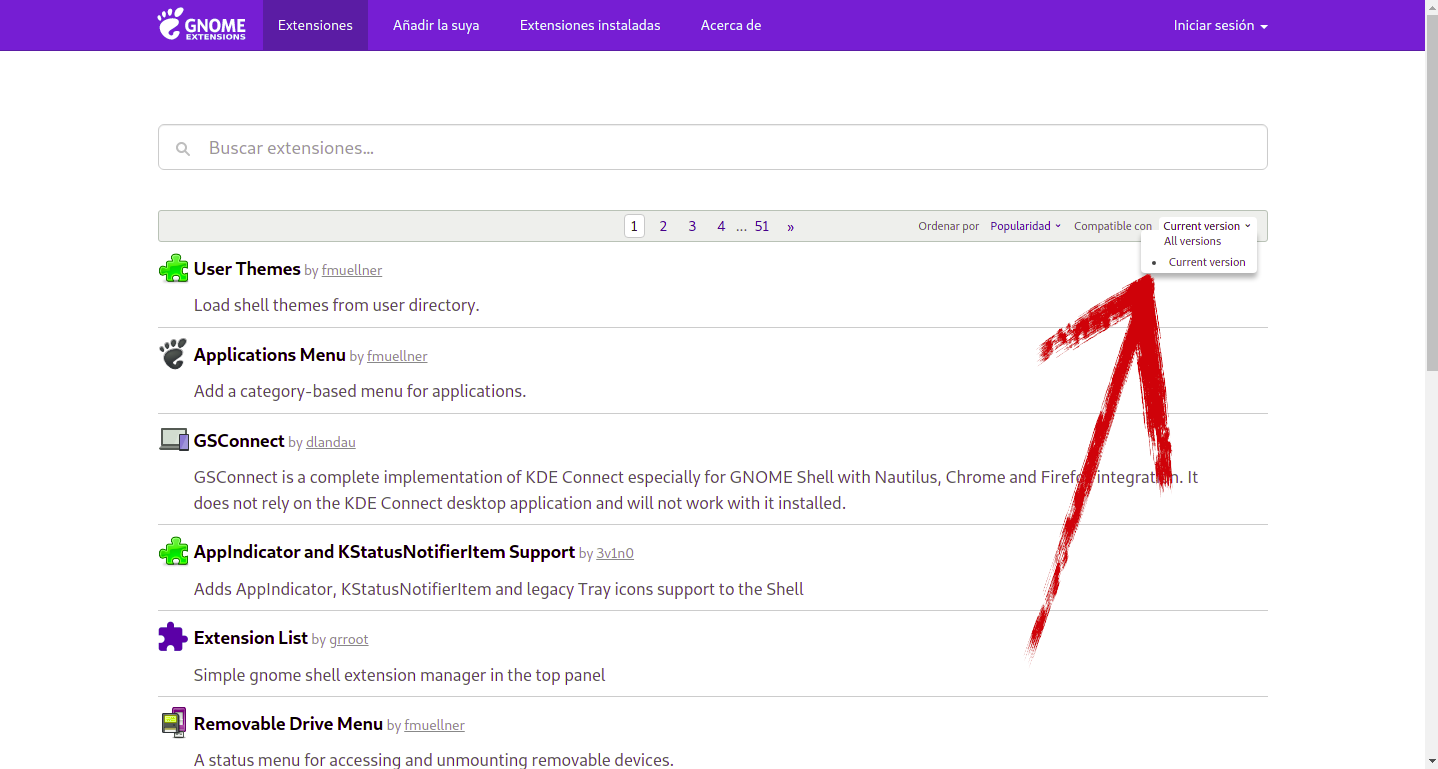Click the GNOME Extensions logo

pyautogui.click(x=201, y=24)
